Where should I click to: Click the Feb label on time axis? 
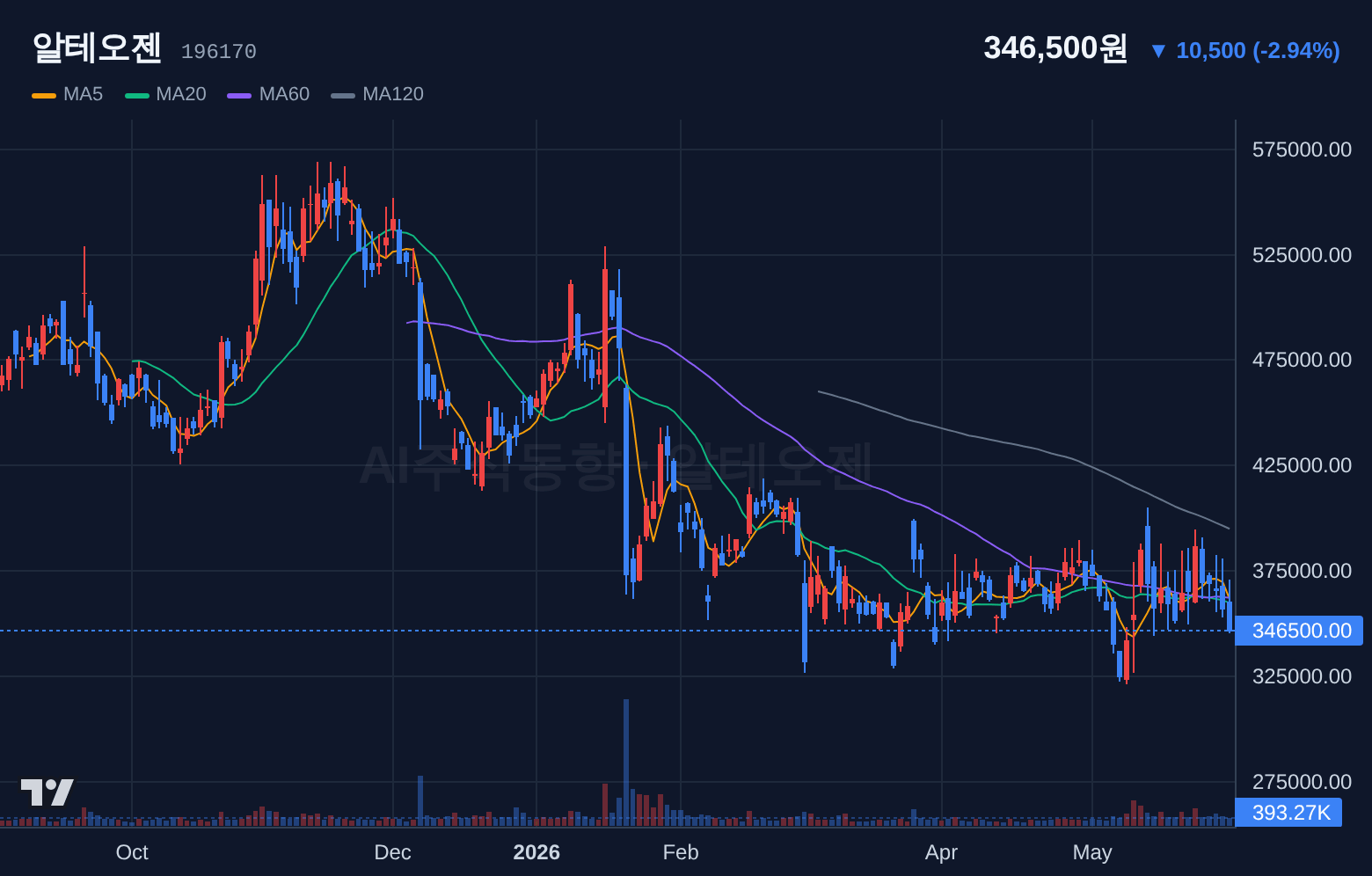(x=681, y=852)
